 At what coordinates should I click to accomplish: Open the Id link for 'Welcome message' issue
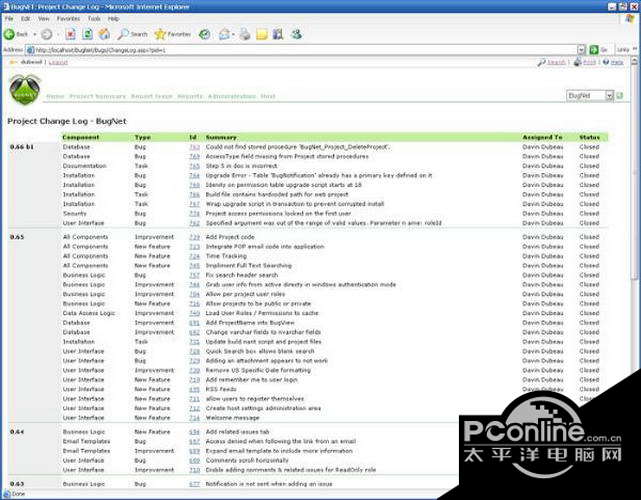tap(195, 418)
